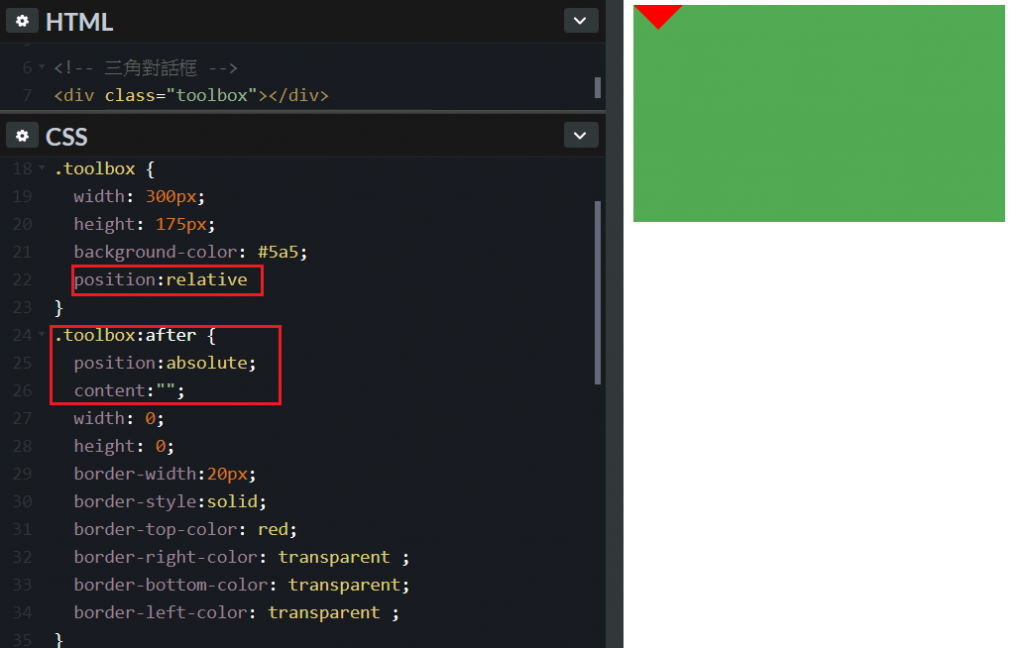Collapse the .toolbox rule fold arrow on line 18
Viewport: 1024px width, 648px height.
42,169
